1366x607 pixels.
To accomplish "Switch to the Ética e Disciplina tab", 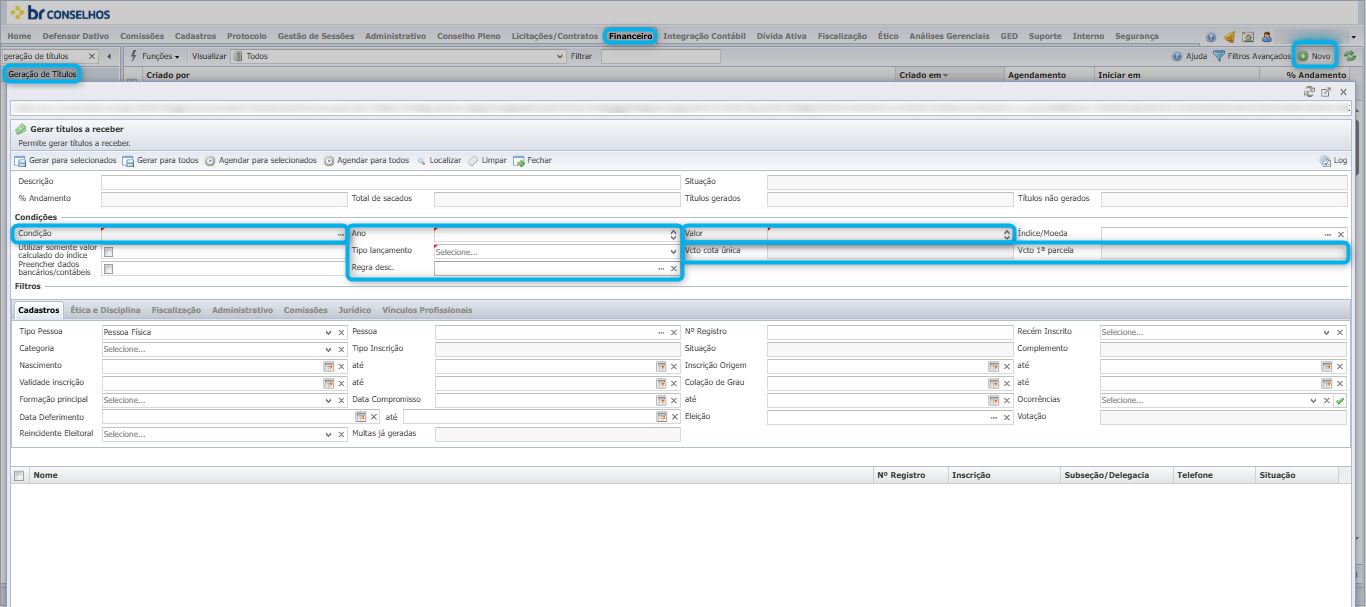I will 105,310.
